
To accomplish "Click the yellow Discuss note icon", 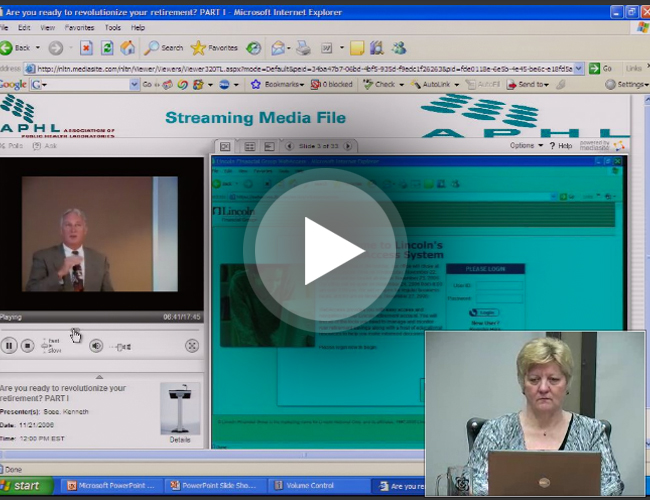I will (357, 48).
